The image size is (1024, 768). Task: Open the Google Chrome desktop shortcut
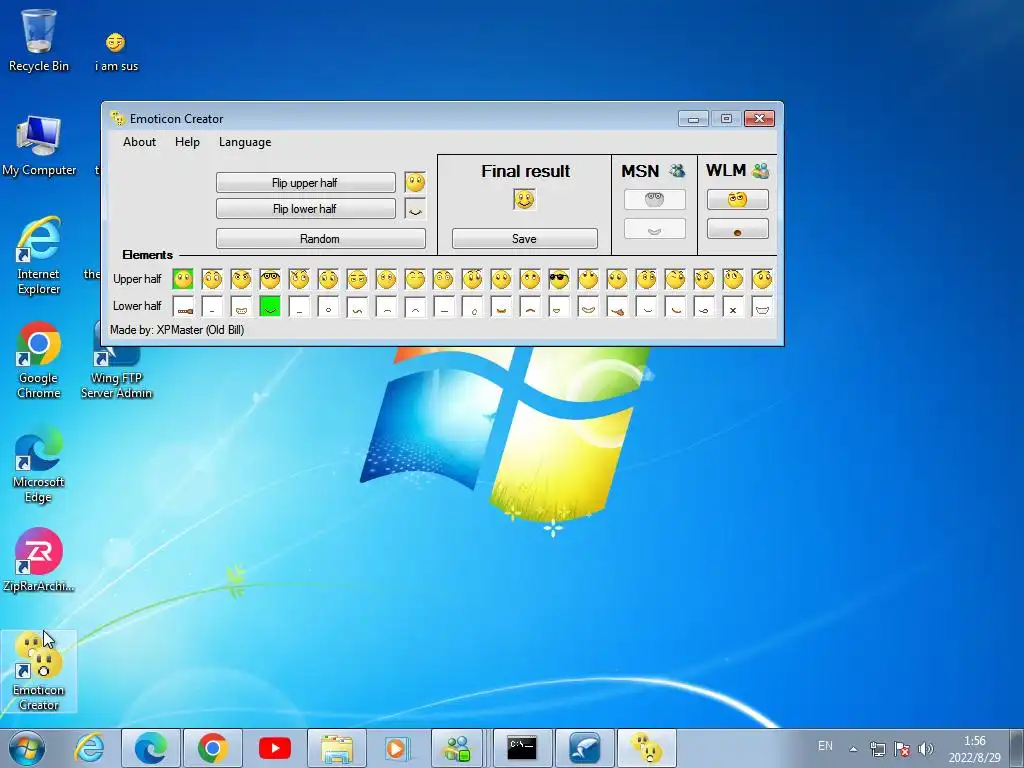pyautogui.click(x=39, y=360)
